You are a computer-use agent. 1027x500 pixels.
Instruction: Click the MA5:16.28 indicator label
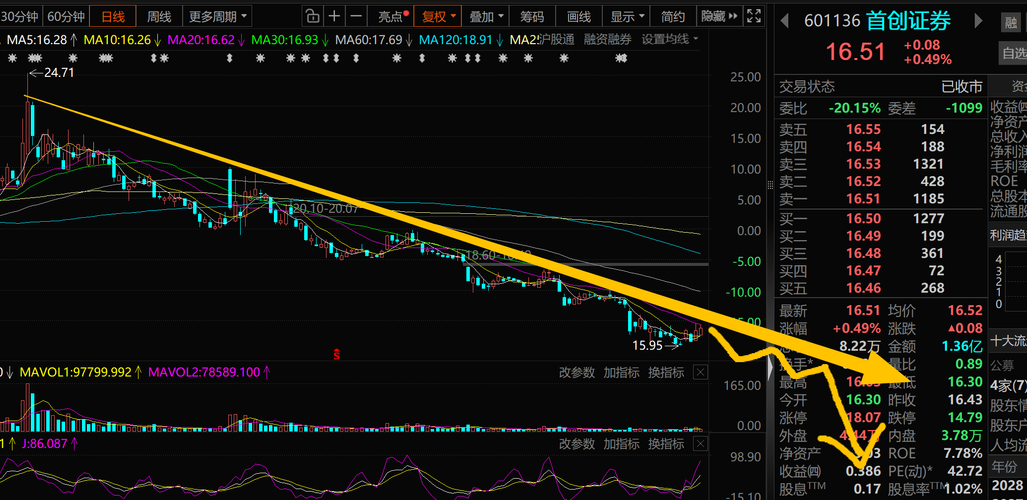(x=37, y=40)
